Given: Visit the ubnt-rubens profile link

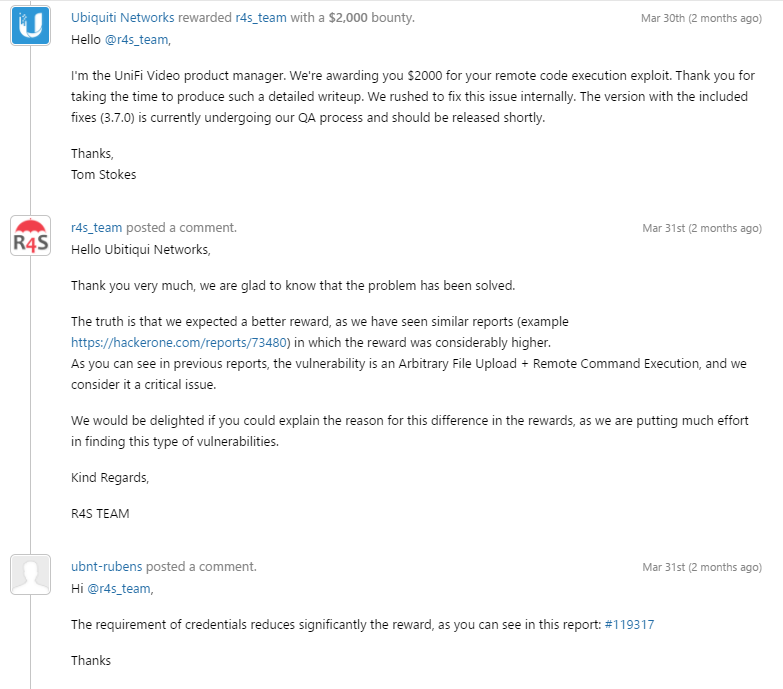Looking at the screenshot, I should pyautogui.click(x=108, y=567).
